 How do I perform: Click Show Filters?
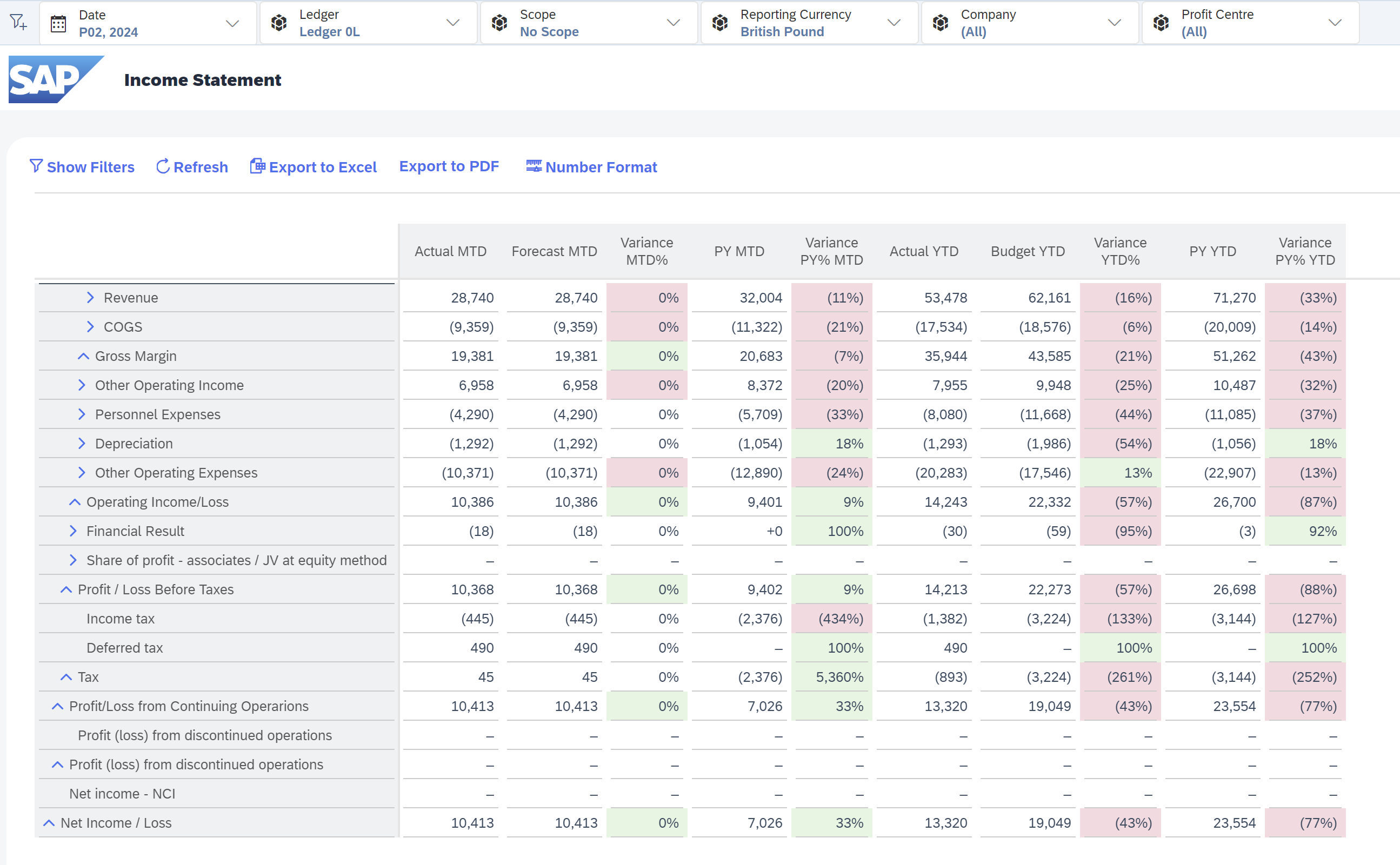(x=82, y=167)
